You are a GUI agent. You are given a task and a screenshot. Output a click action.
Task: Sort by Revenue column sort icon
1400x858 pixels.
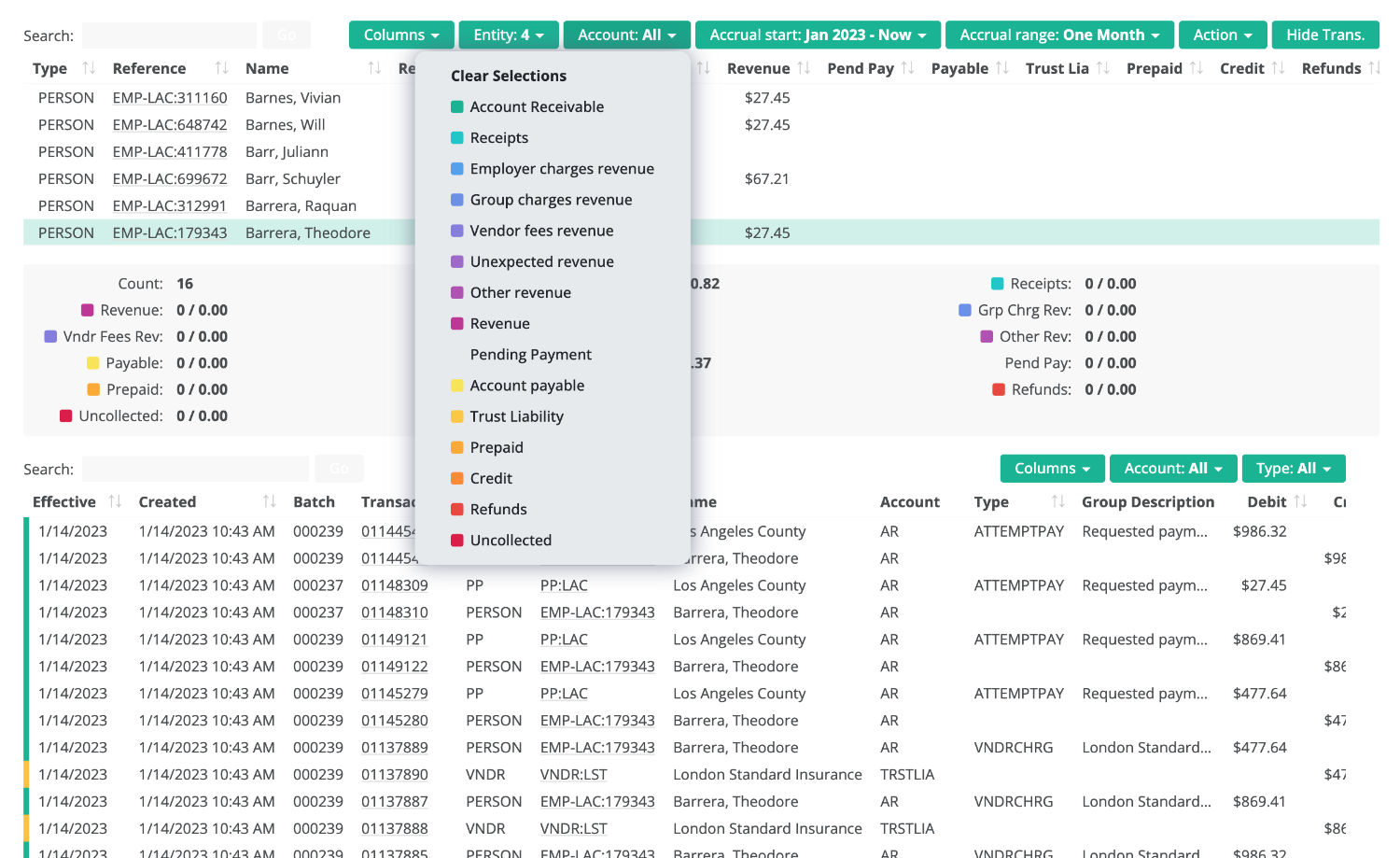pos(804,68)
